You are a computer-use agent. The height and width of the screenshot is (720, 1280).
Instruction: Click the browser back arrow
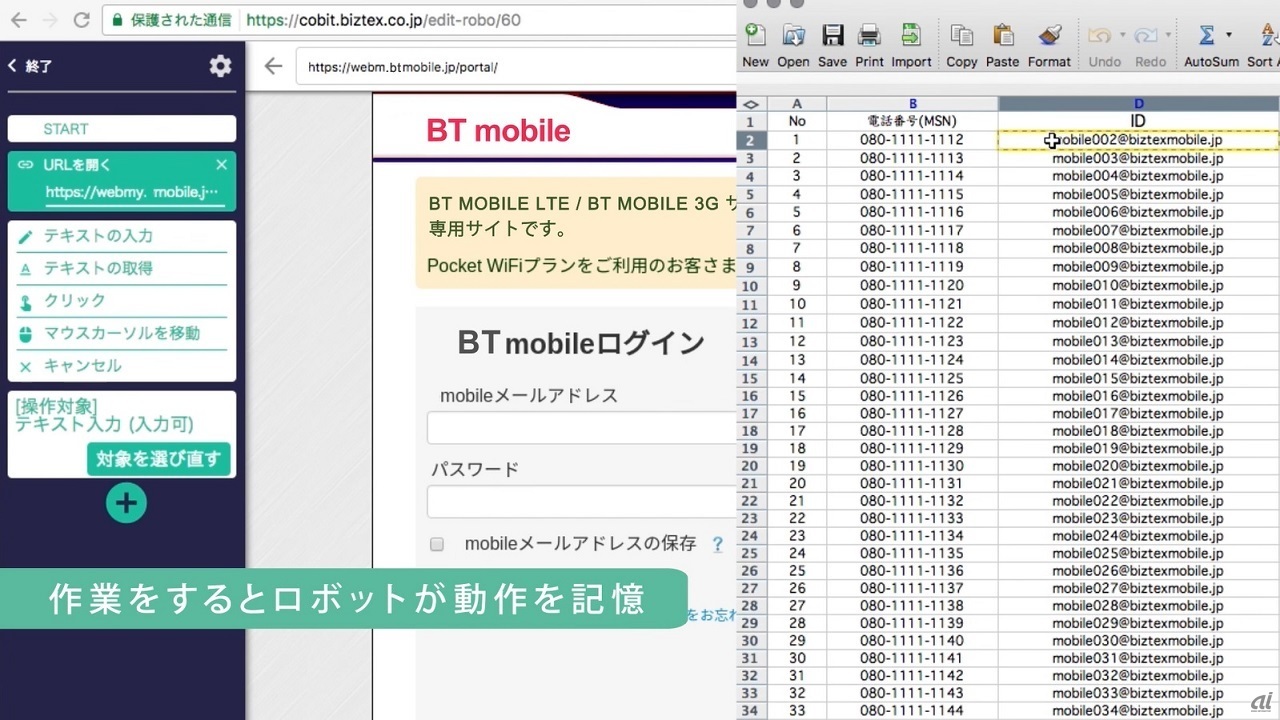pyautogui.click(x=19, y=20)
